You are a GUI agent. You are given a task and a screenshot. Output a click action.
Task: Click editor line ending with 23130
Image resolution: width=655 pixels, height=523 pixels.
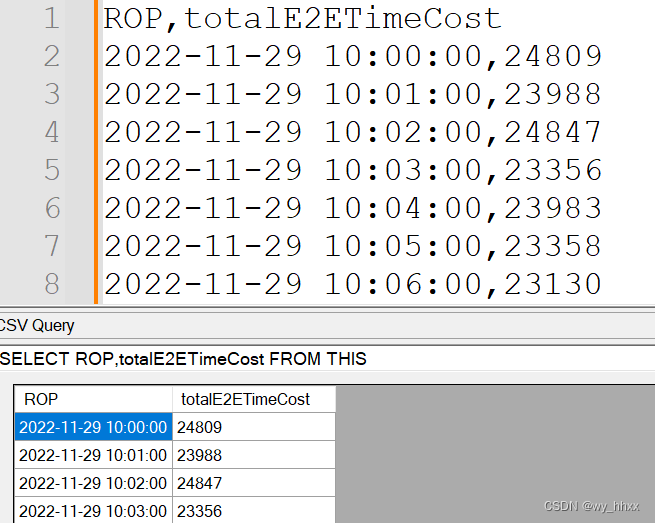pyautogui.click(x=353, y=284)
